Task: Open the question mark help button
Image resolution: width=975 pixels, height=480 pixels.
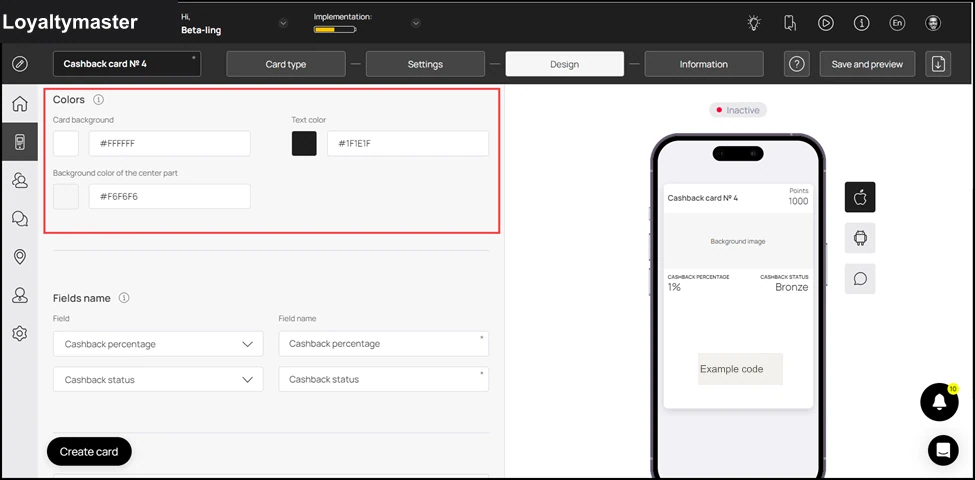Action: coord(797,64)
